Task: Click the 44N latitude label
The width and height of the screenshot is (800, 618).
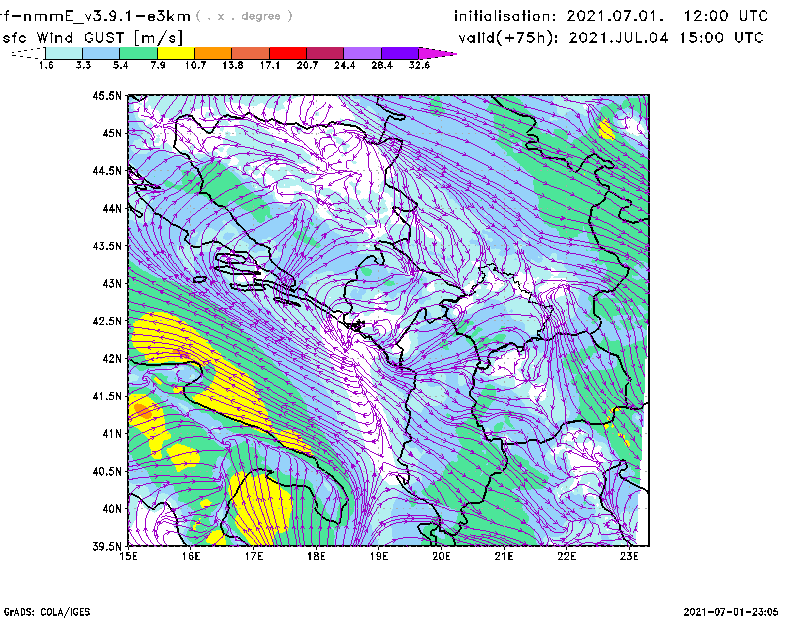Action: click(x=112, y=208)
